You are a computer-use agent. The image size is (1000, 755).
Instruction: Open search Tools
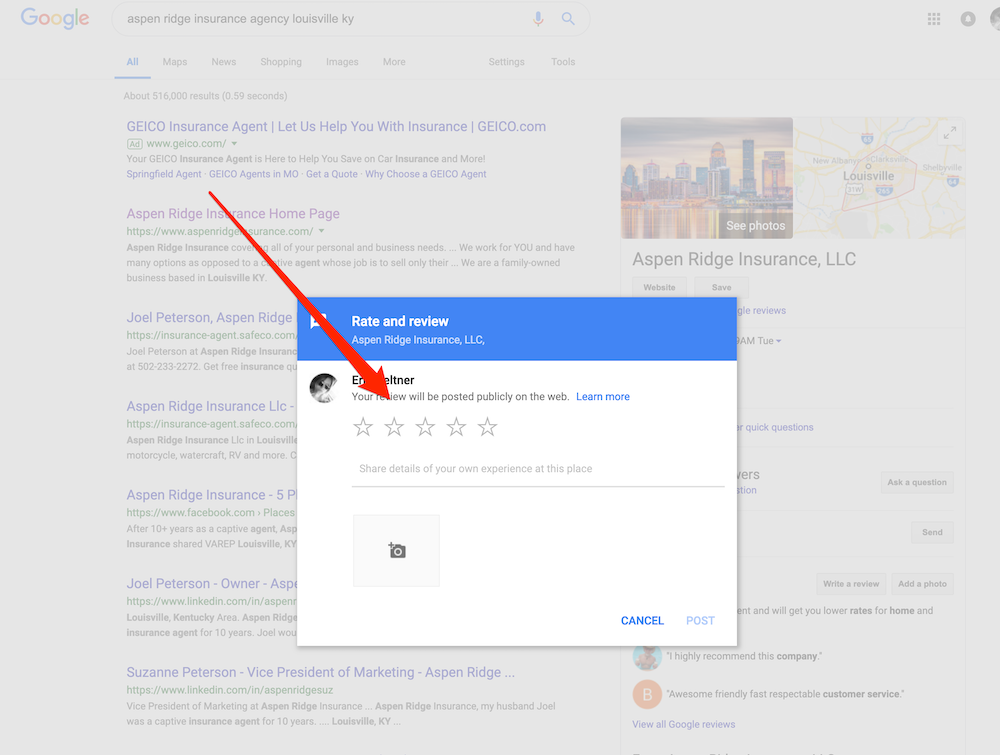(563, 62)
